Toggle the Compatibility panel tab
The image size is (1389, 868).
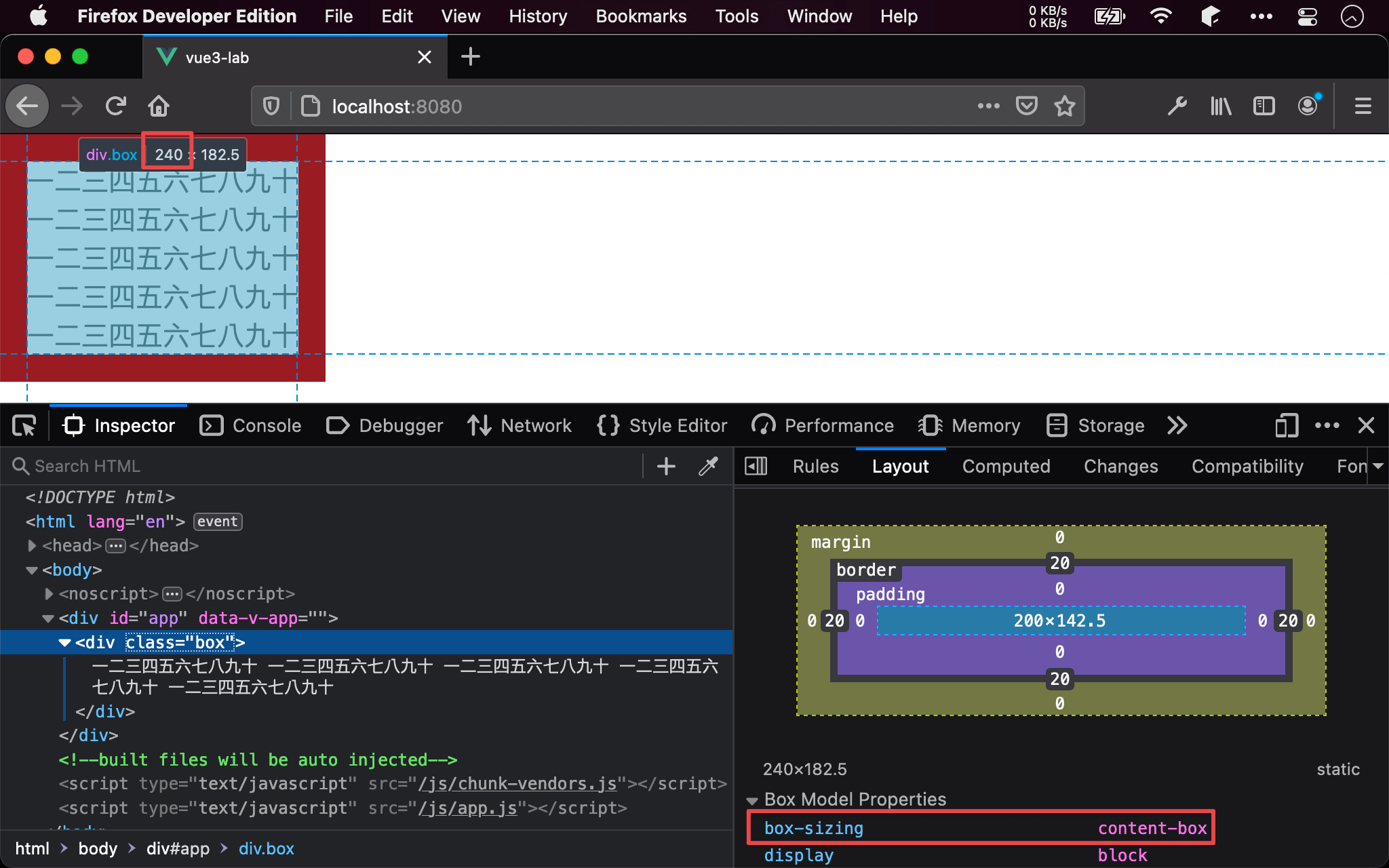click(1248, 464)
